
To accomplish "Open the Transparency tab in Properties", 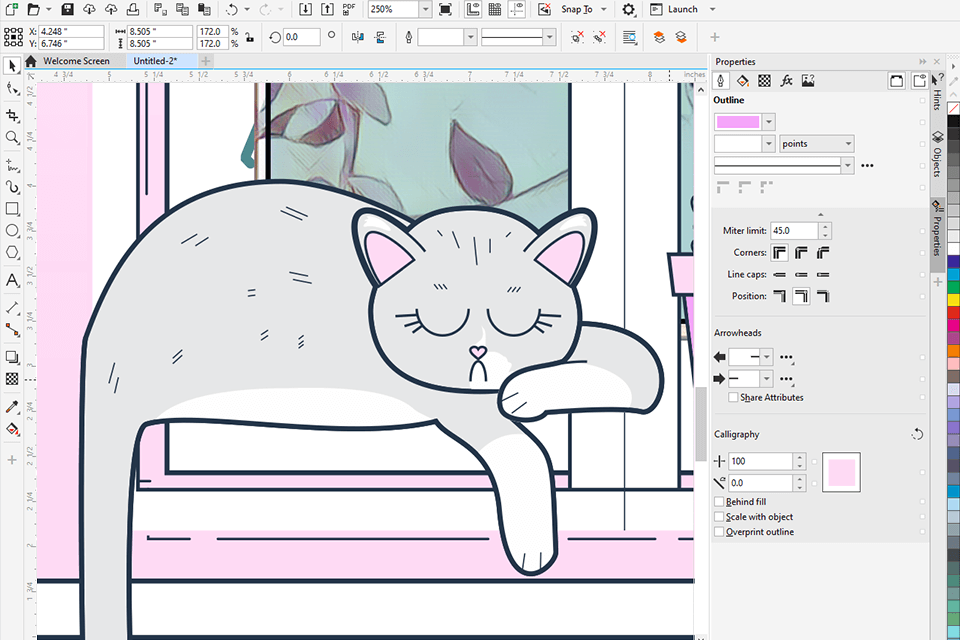I will 765,81.
